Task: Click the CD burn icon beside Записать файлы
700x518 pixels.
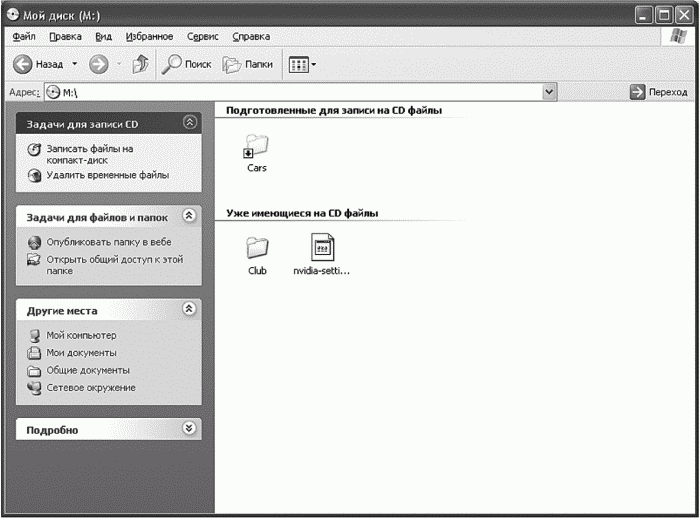Action: pos(34,150)
